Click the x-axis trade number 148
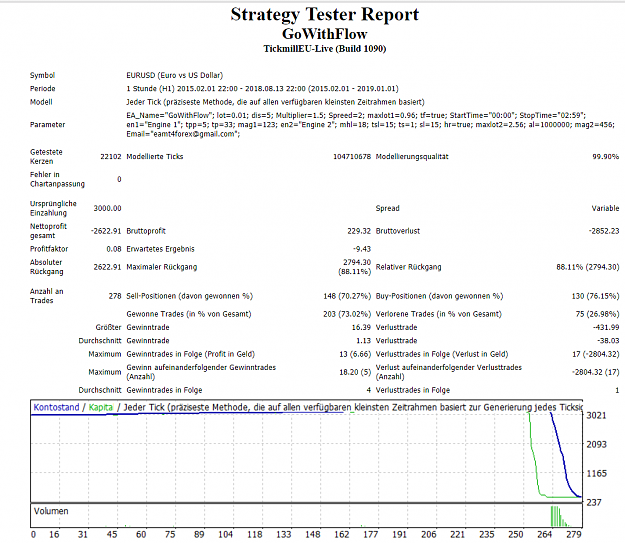Screen dimensions: 625x543 click(x=313, y=534)
